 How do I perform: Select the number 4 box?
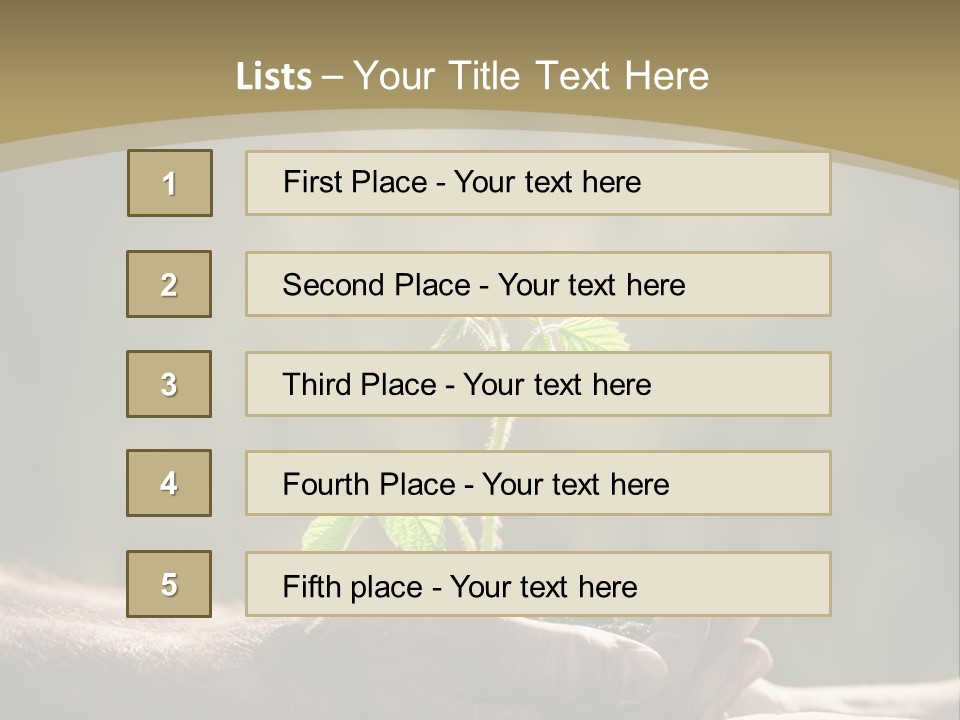click(169, 483)
